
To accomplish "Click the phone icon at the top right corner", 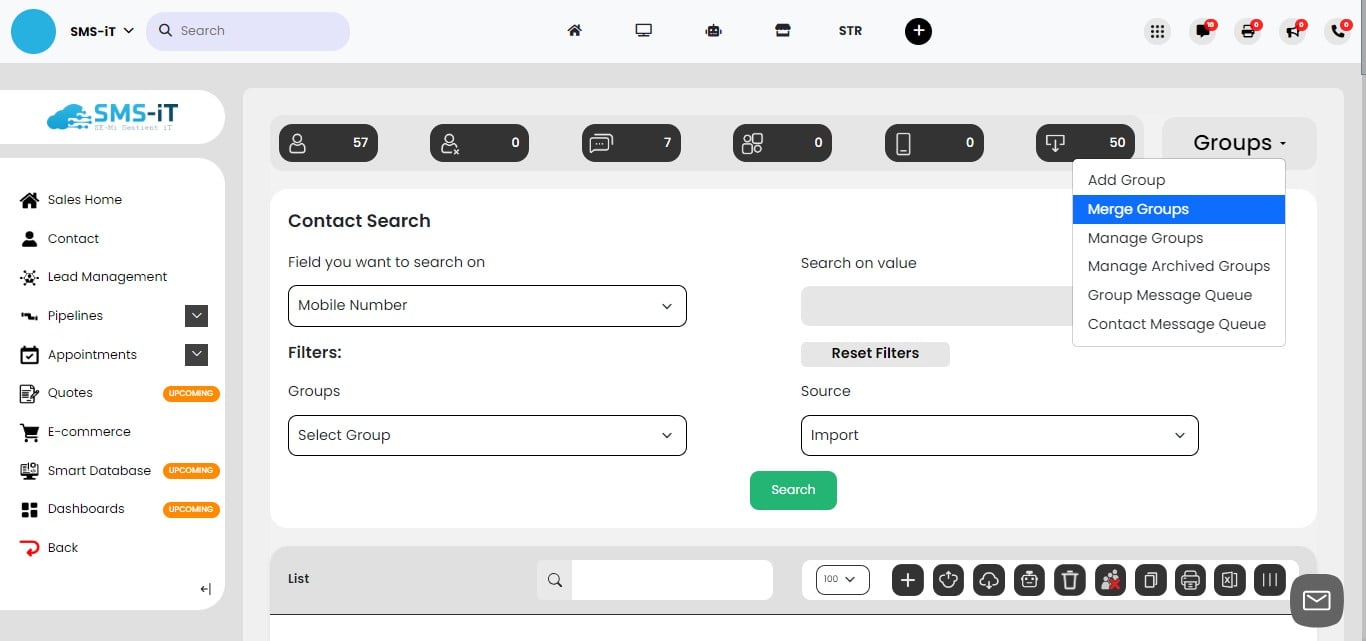I will 1338,31.
